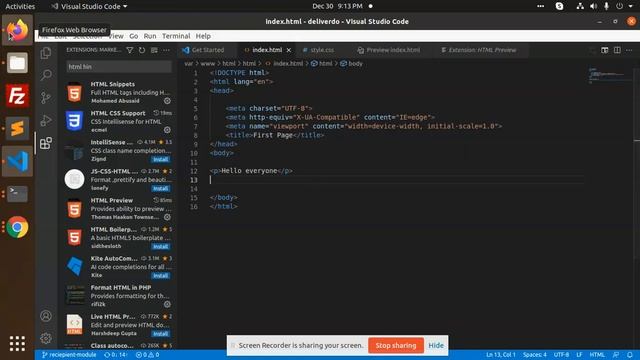
Task: Open the Go menu
Action: [x=133, y=36]
